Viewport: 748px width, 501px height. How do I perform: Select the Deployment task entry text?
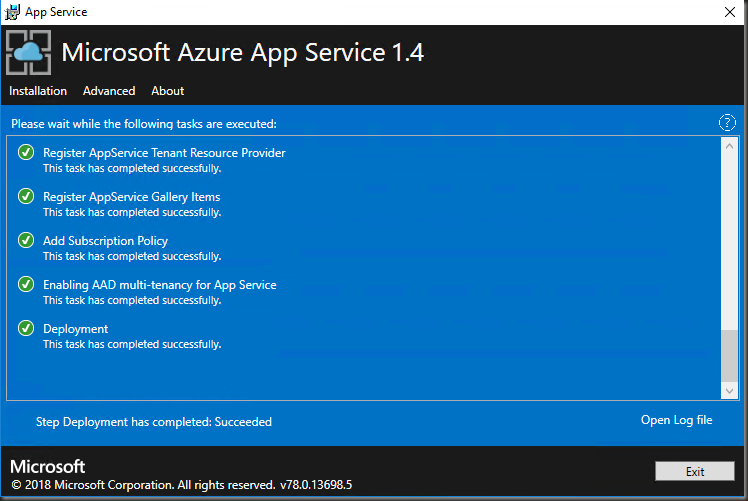coord(76,329)
